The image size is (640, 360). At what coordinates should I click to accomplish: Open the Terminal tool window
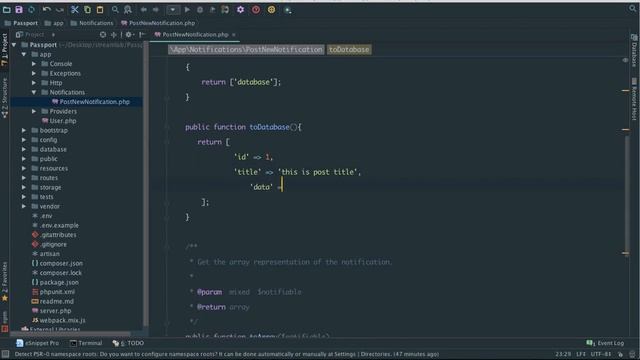tap(86, 343)
